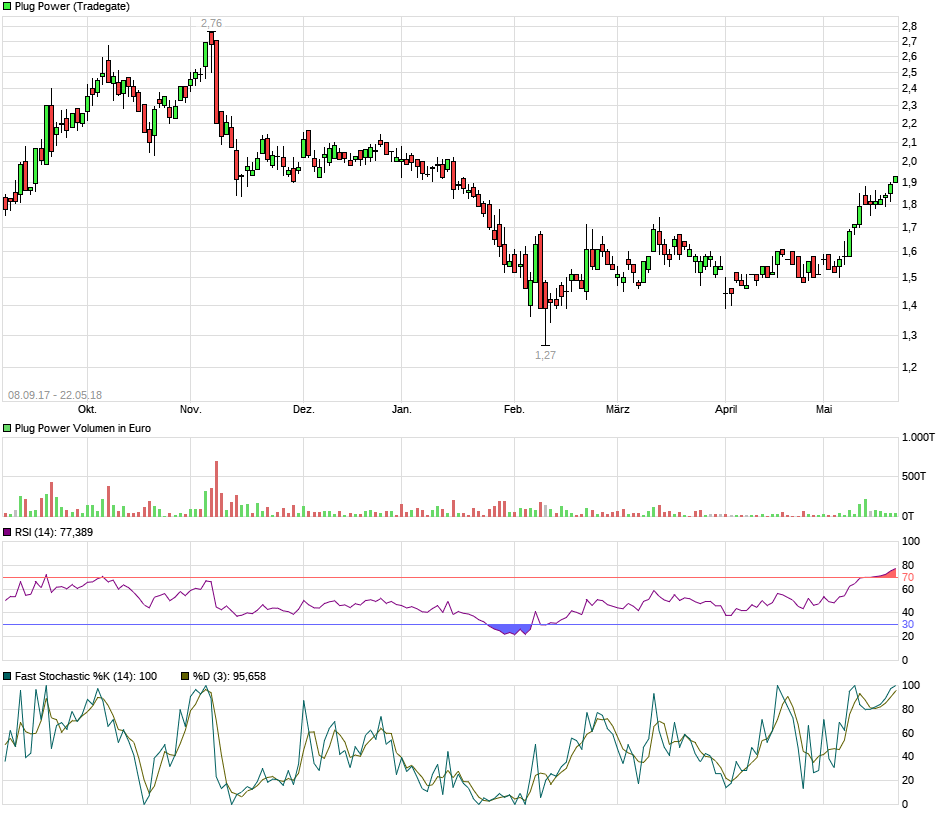The image size is (940, 814).
Task: Click the 'RSI (14): 77,389' label
Action: [54, 532]
